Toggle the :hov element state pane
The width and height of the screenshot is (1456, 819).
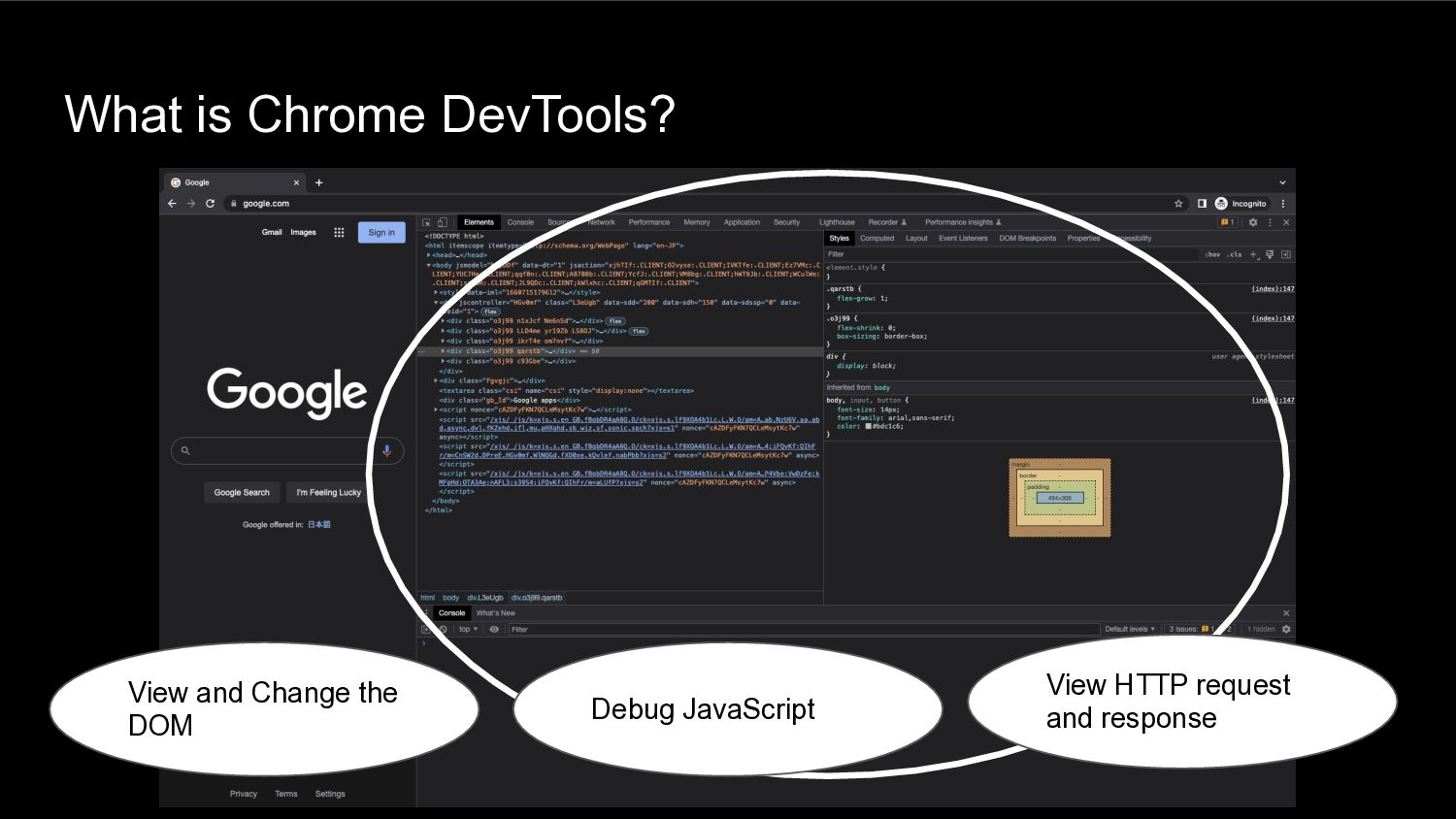click(1212, 254)
